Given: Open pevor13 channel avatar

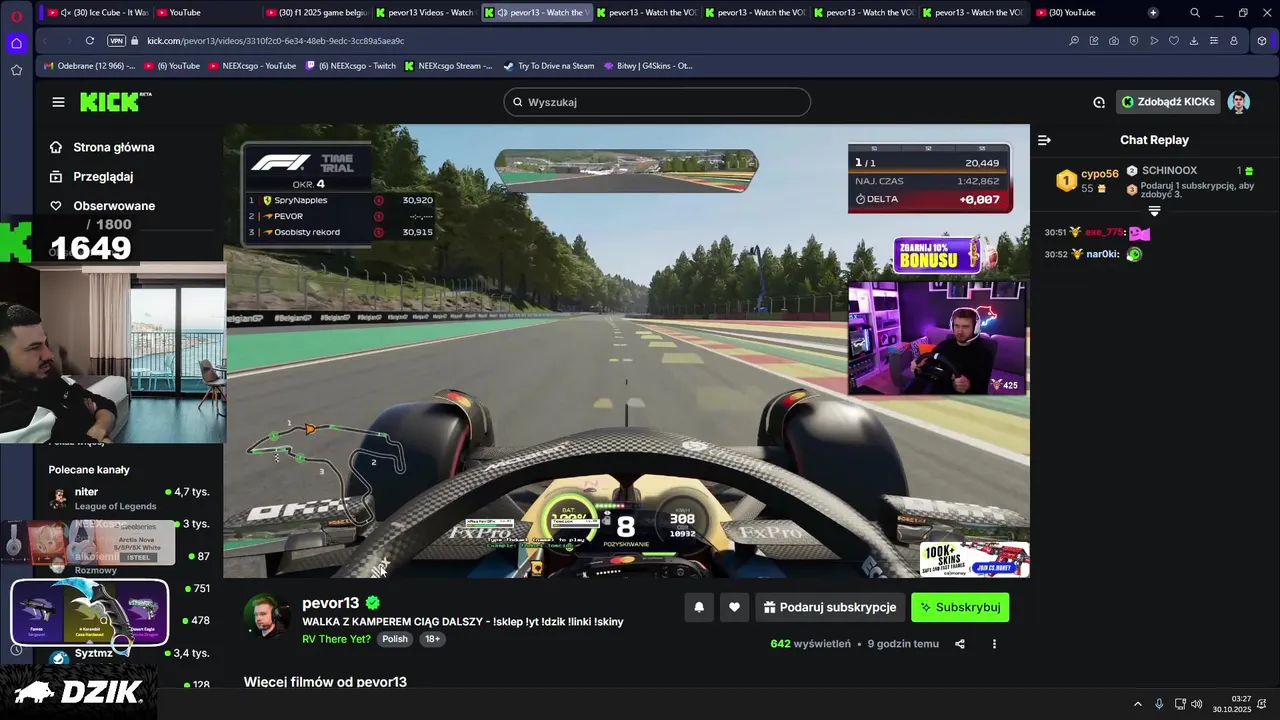Looking at the screenshot, I should [267, 616].
